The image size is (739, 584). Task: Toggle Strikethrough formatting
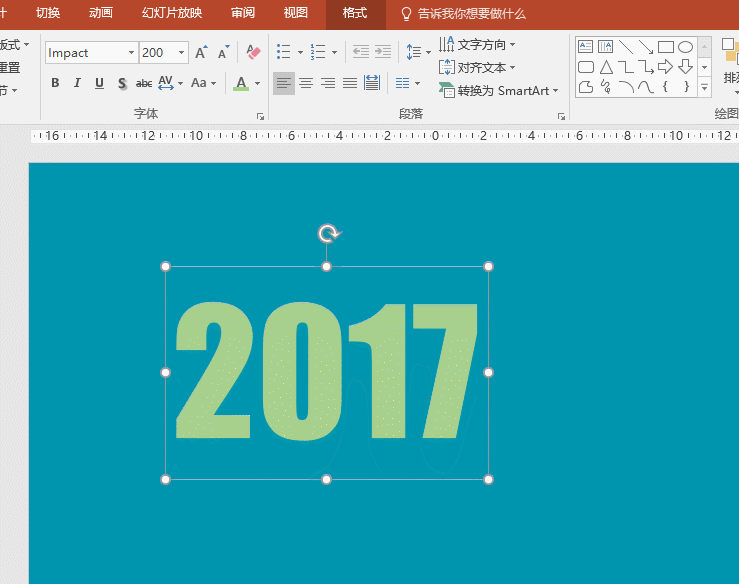[x=144, y=83]
